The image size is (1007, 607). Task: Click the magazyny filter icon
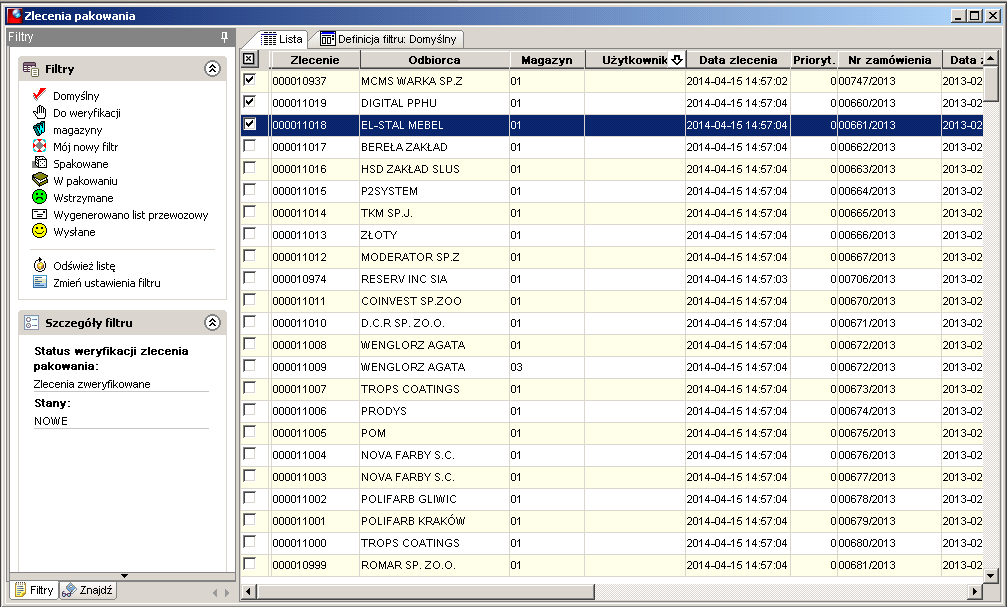(40, 129)
